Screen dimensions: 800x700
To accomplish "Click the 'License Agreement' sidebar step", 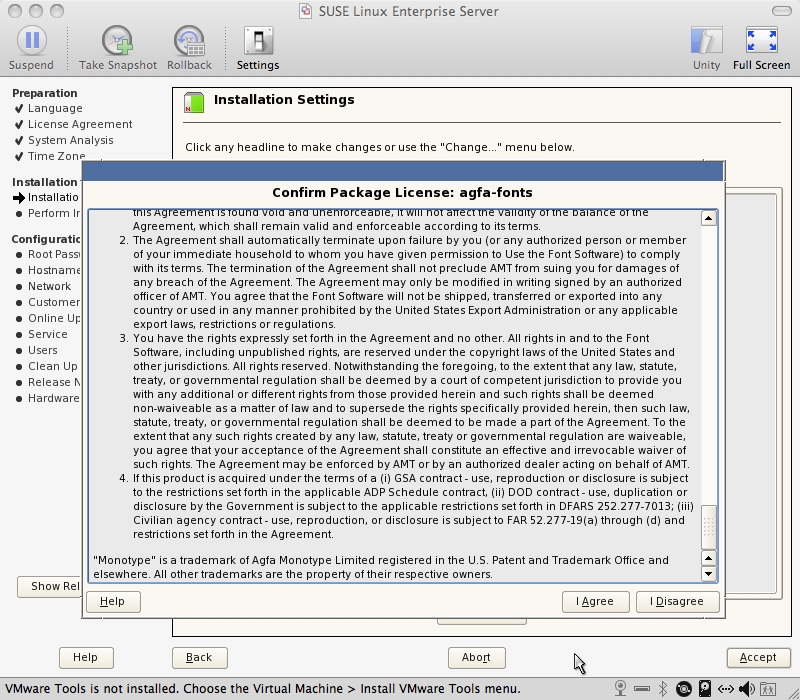I will (x=80, y=124).
